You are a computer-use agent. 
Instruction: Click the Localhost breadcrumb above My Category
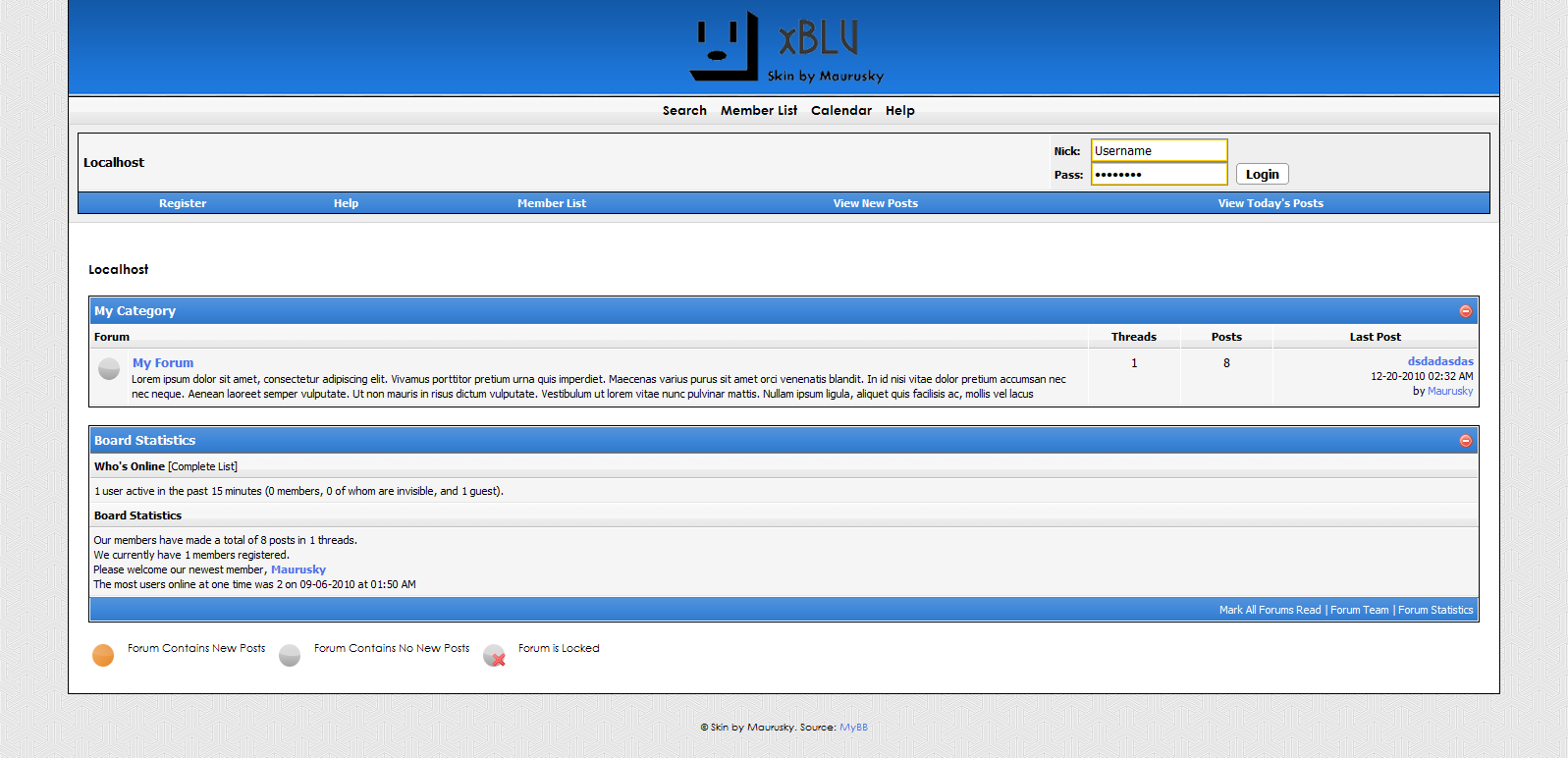[119, 269]
